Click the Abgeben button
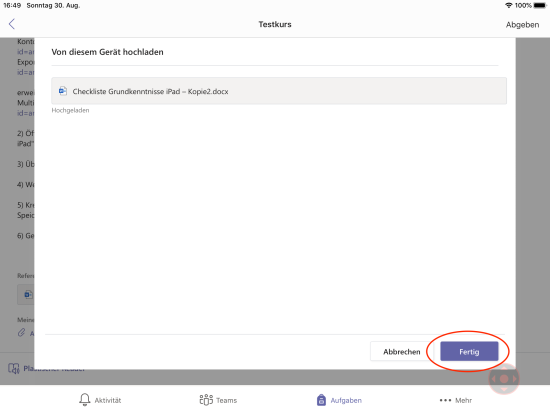The width and height of the screenshot is (550, 413). click(x=522, y=25)
